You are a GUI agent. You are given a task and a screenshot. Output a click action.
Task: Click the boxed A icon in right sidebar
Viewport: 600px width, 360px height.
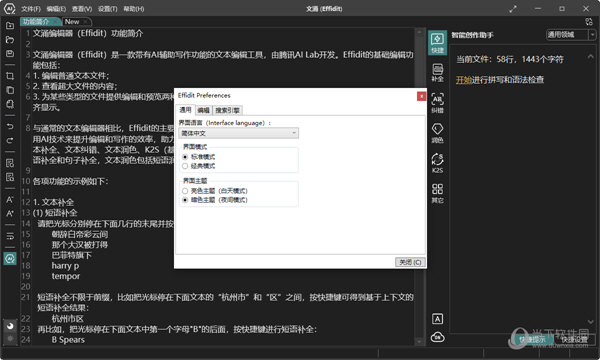coord(437,319)
